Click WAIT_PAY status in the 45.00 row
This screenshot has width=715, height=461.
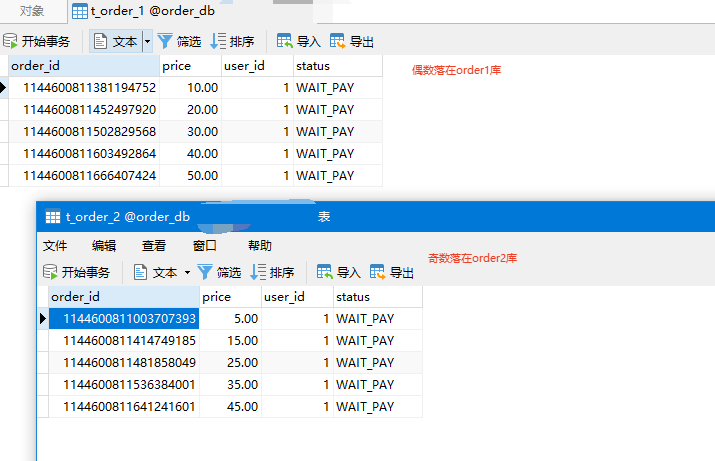coord(378,406)
